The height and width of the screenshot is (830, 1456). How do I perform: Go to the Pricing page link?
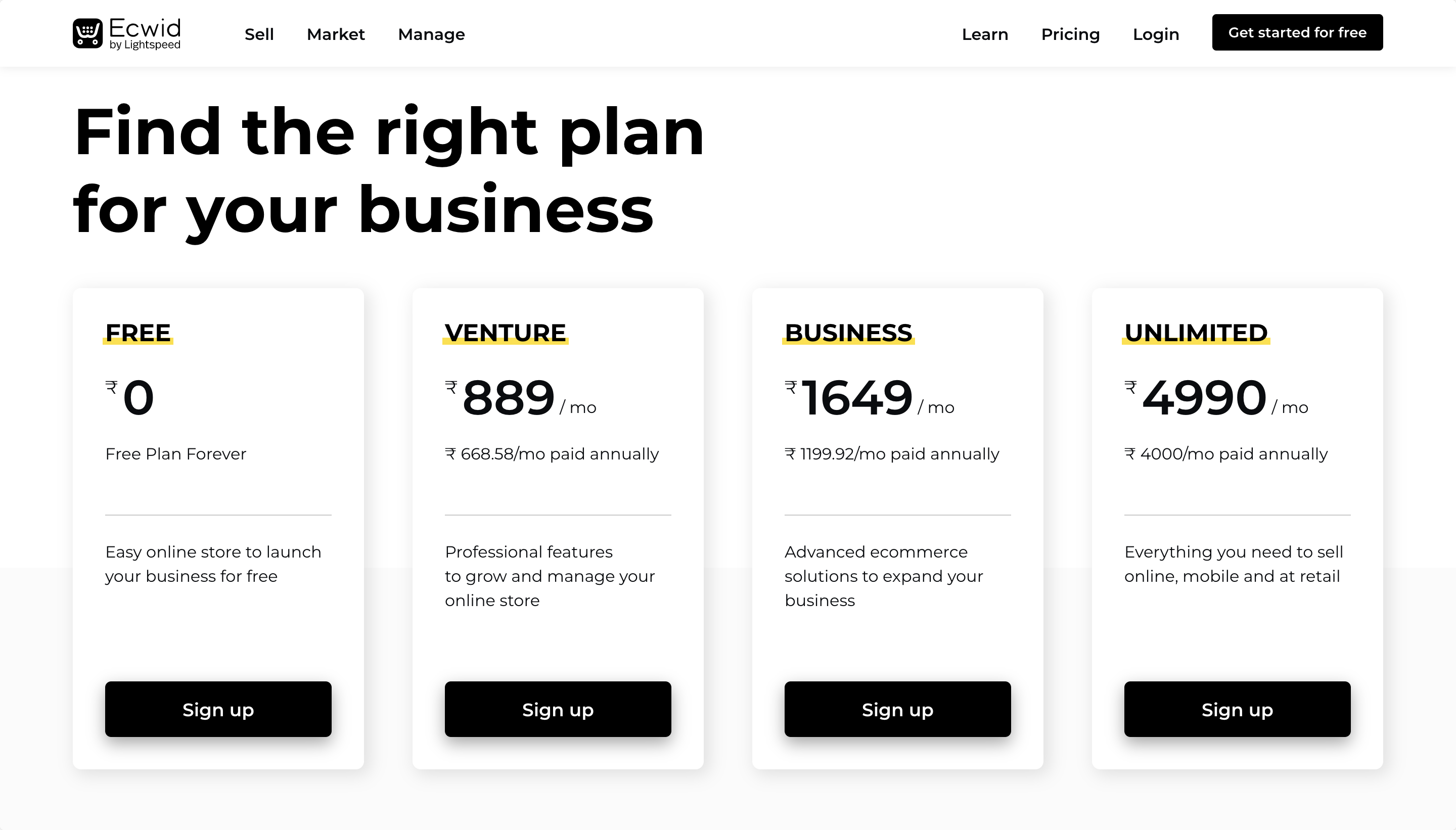[x=1070, y=34]
